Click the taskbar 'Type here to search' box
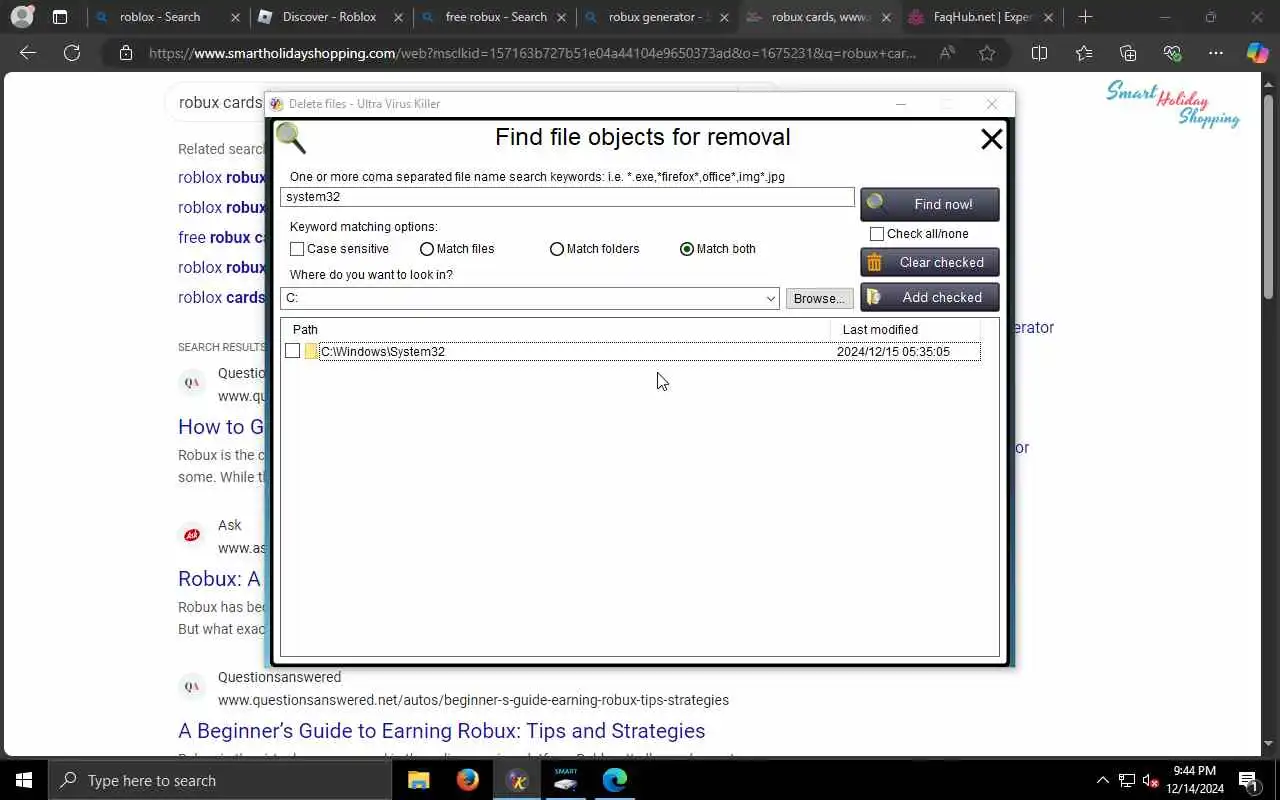 220,780
